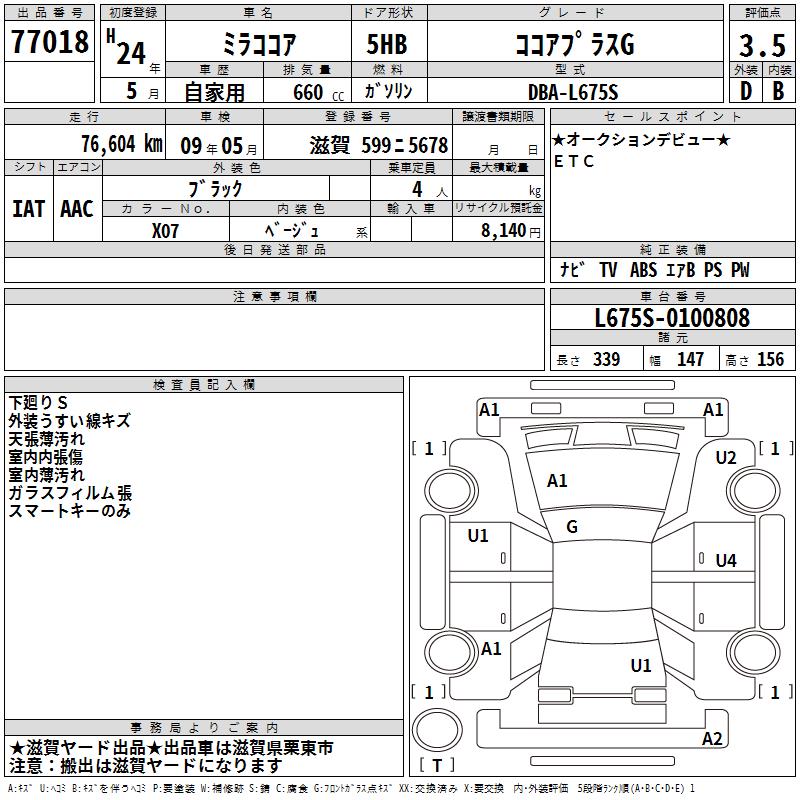Click the 注意事項欄 notes area
This screenshot has width=800, height=800.
click(274, 337)
